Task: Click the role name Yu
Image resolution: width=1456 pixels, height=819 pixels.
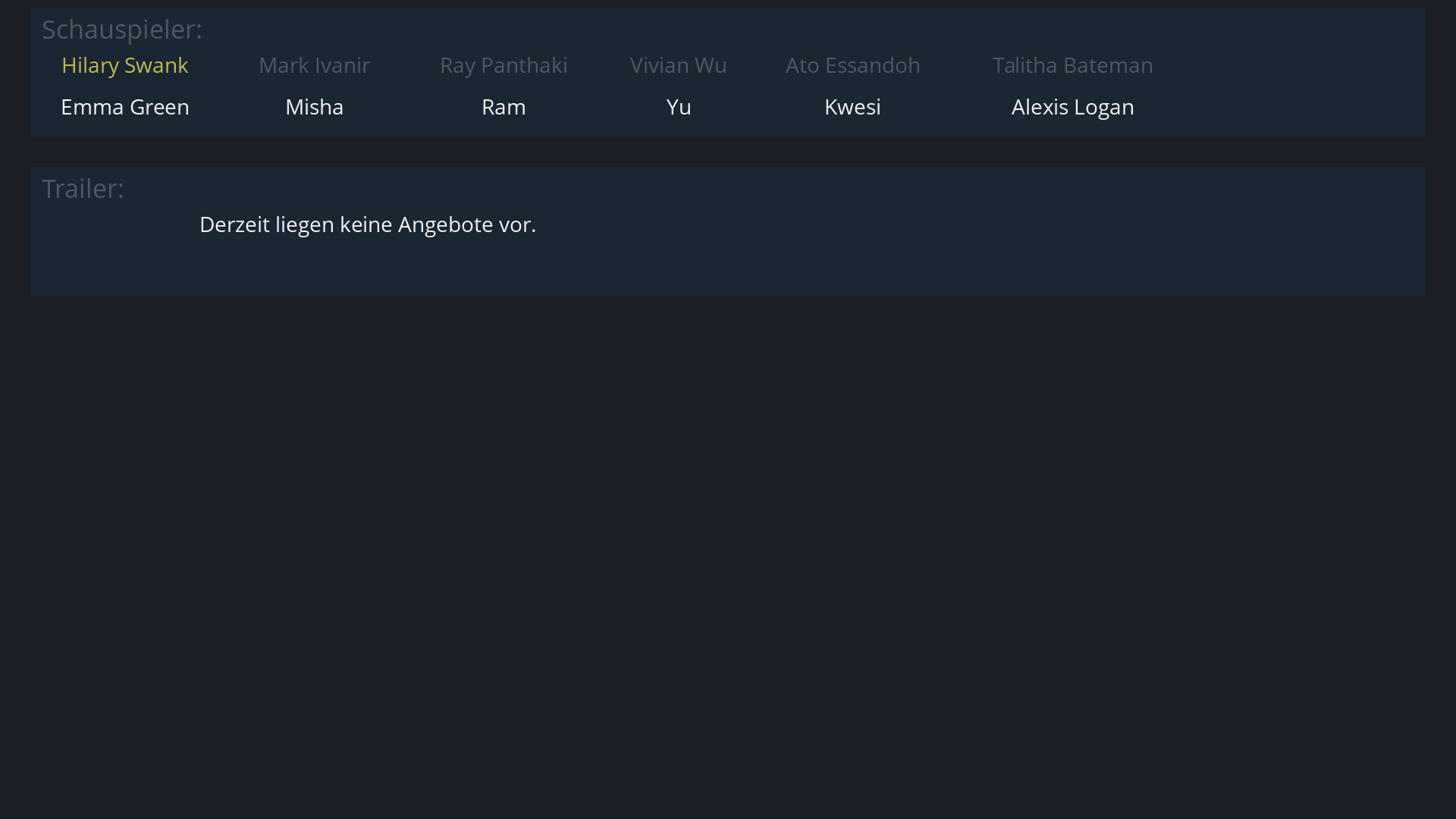Action: 678,107
